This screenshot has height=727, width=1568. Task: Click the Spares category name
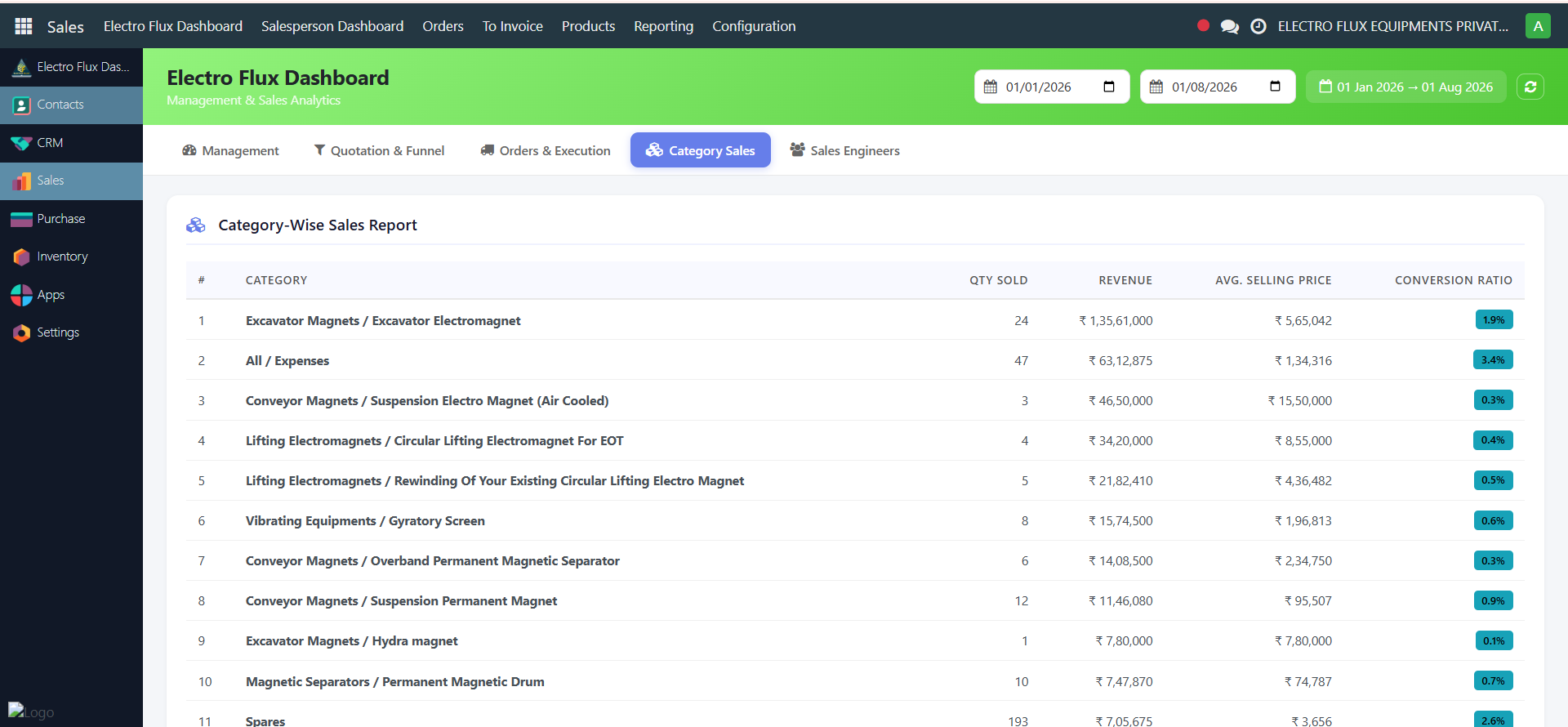point(265,721)
